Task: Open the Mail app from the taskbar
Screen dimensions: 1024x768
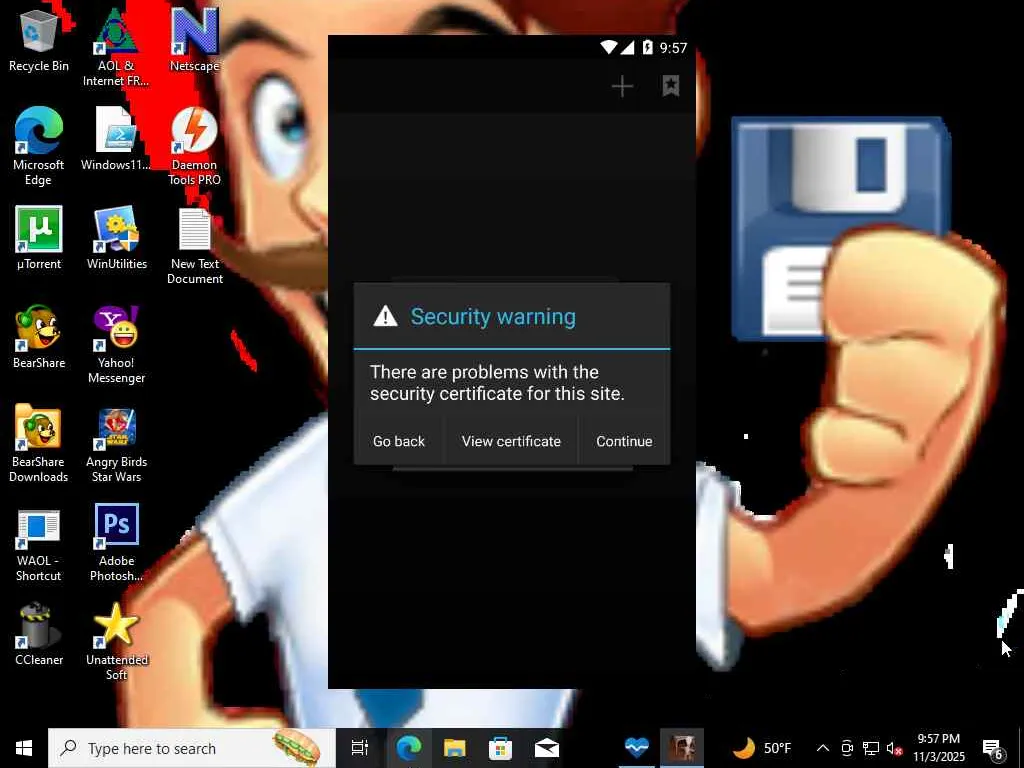Action: point(547,748)
